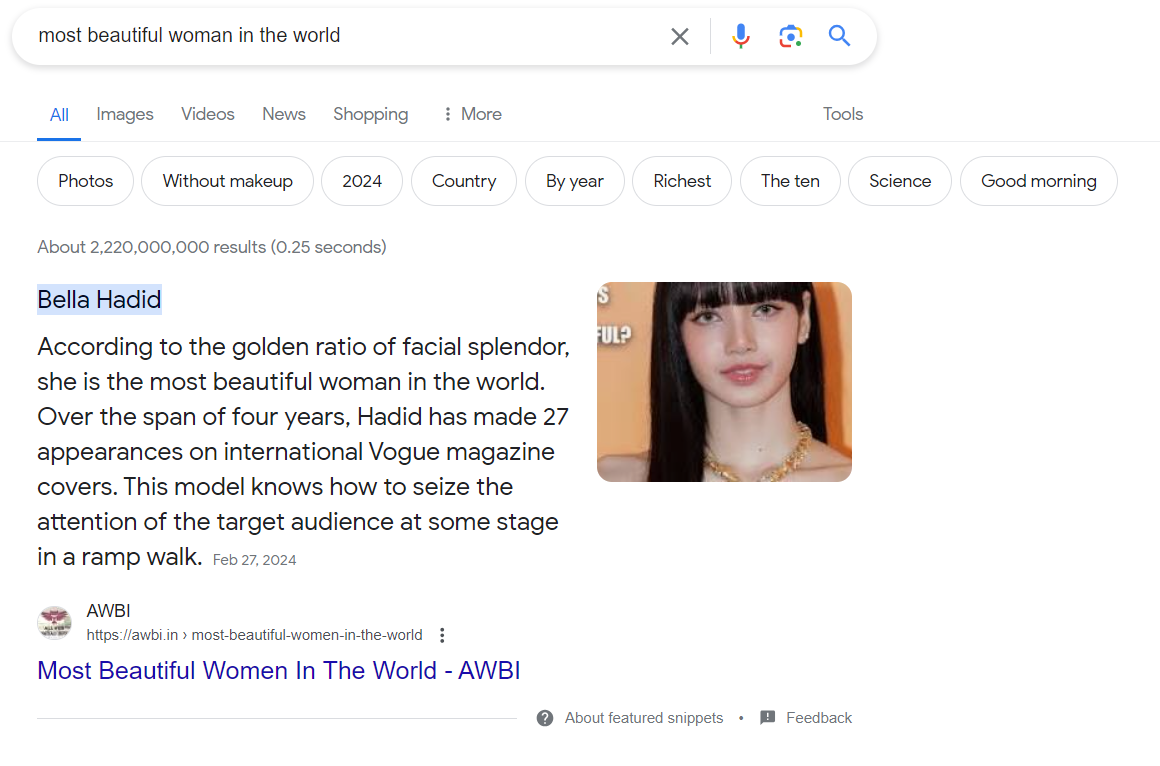
Task: Submit search with the magnifying glass icon
Action: point(839,36)
